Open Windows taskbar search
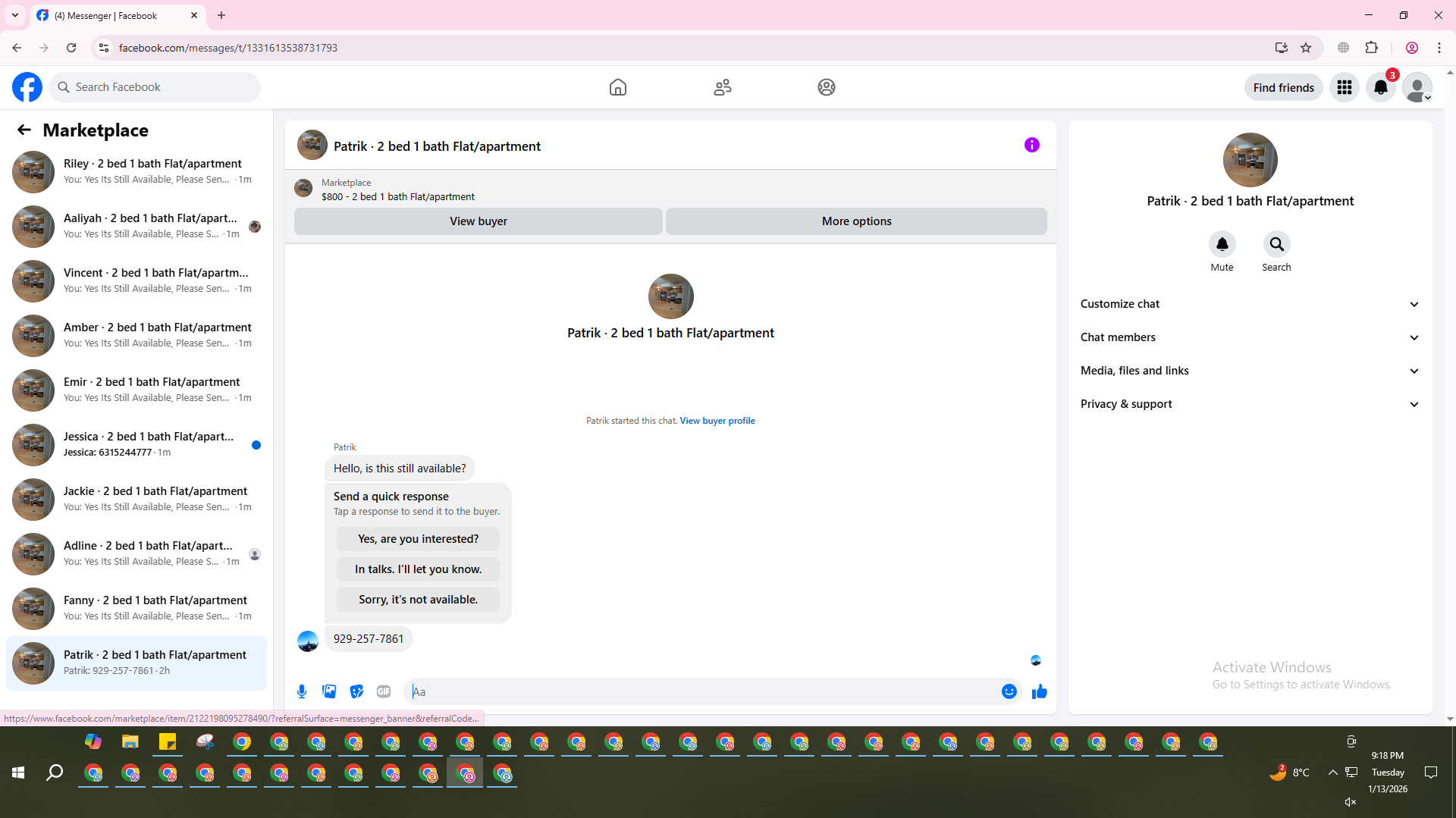1456x818 pixels. (x=55, y=773)
